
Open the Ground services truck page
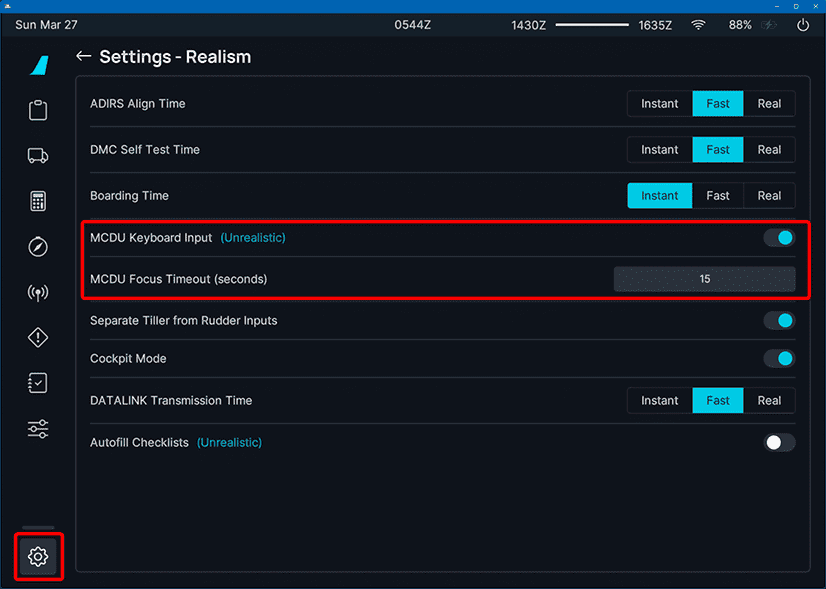click(x=38, y=155)
